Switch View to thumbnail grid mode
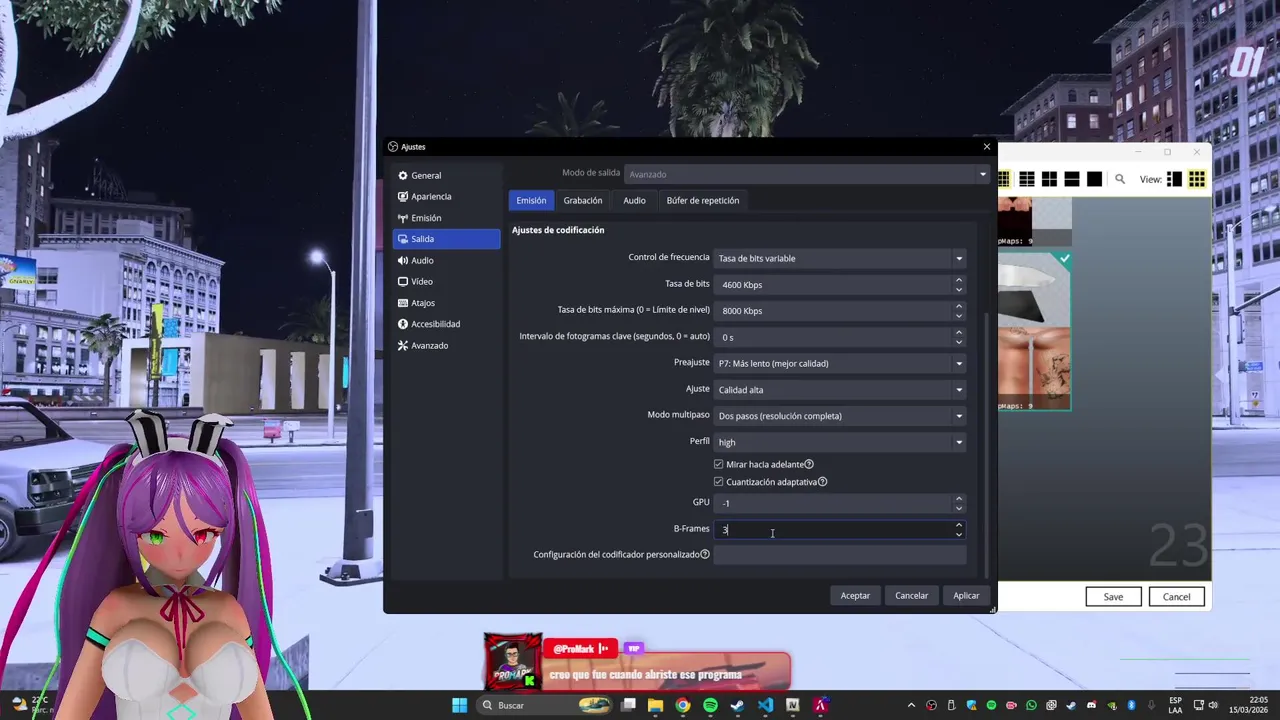The image size is (1280, 720). coord(1197,179)
